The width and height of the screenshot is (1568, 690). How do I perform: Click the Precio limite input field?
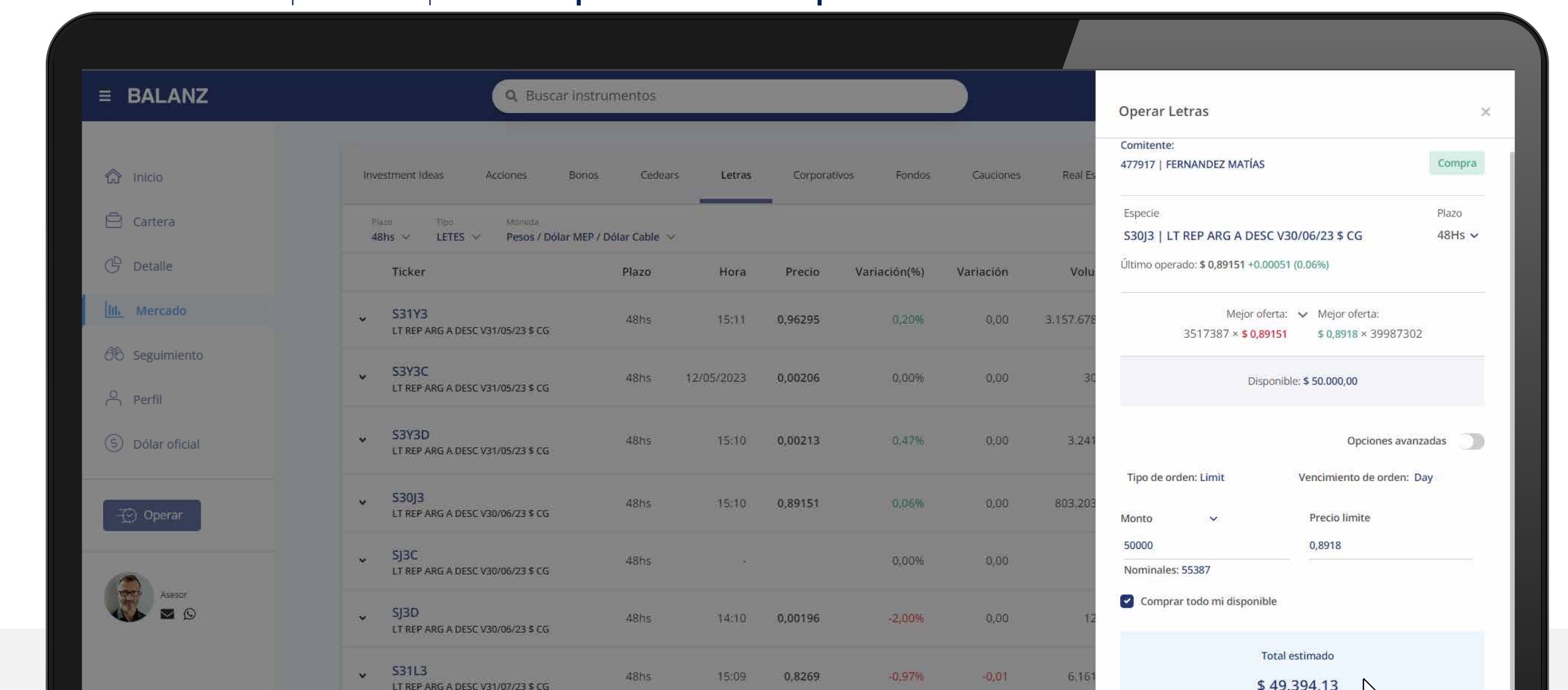coord(1389,545)
